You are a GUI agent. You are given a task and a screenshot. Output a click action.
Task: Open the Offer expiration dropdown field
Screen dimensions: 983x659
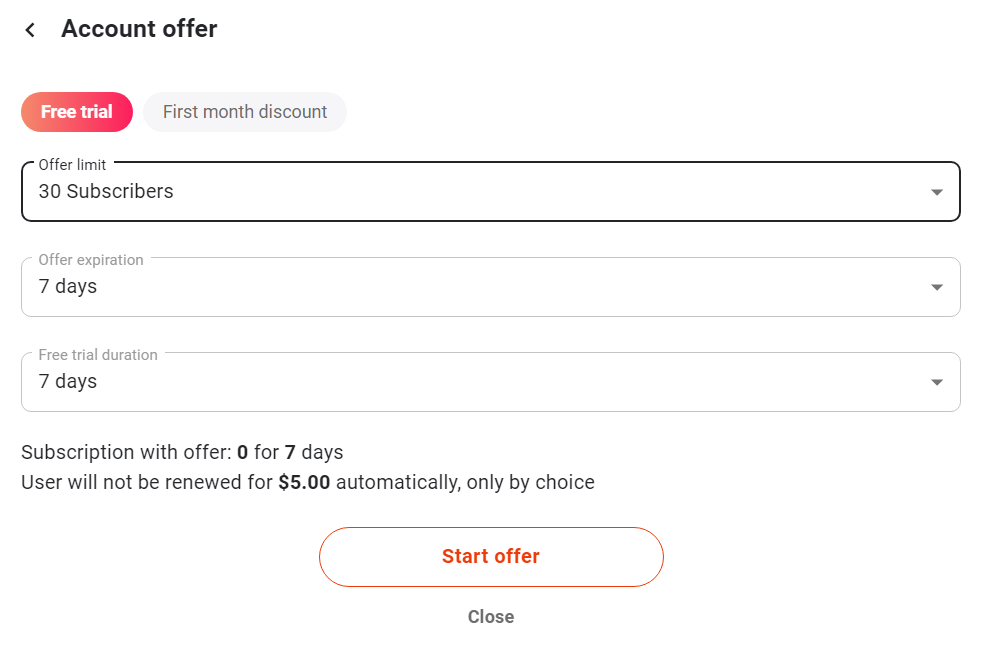[x=490, y=287]
